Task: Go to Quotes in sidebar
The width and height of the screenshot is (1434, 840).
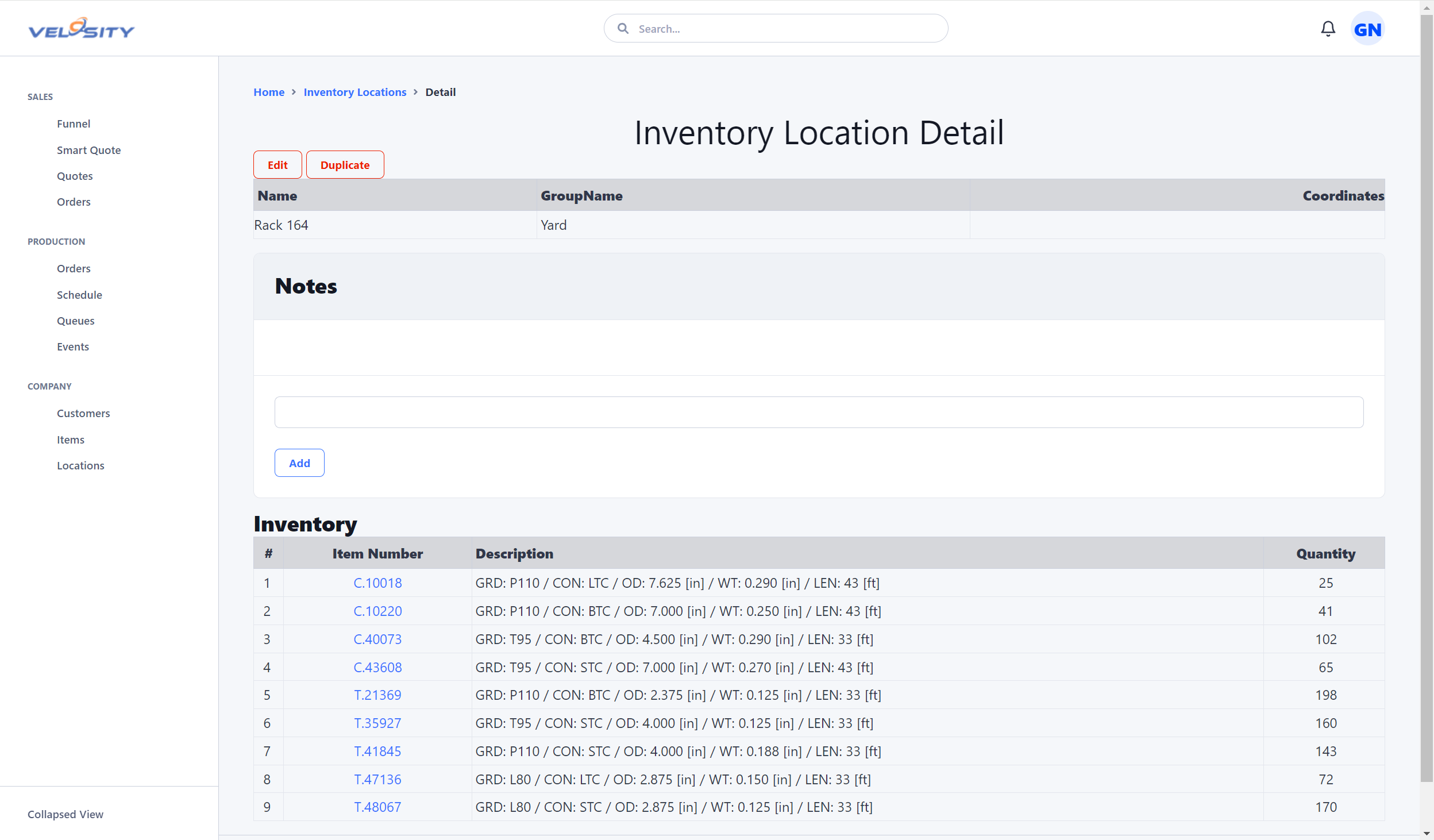Action: click(75, 176)
